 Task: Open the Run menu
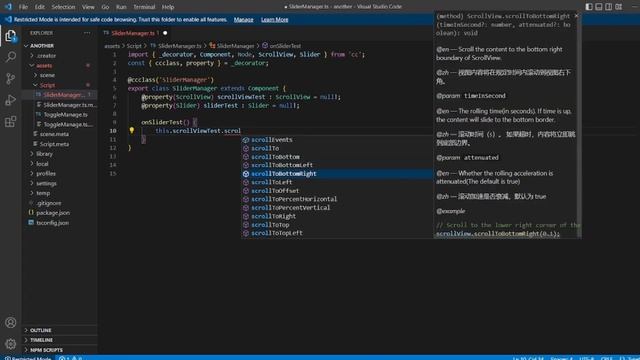(121, 7)
